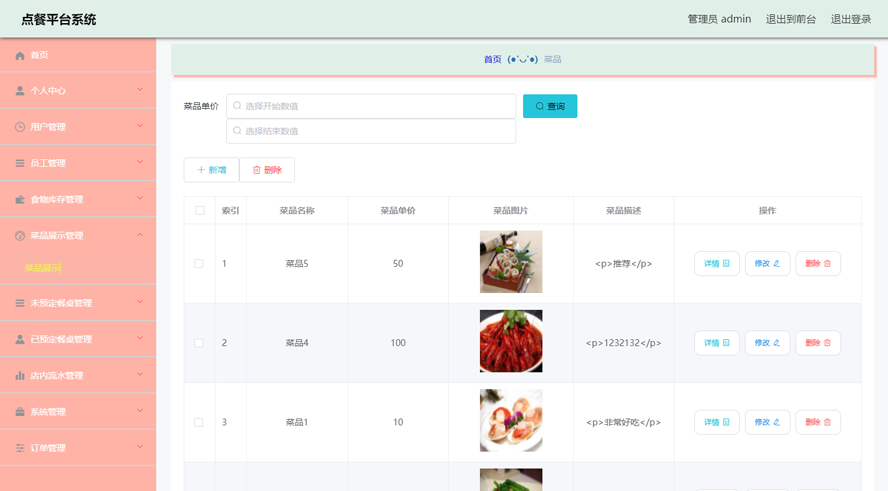The height and width of the screenshot is (491, 888).
Task: Open the sushi thumbnail of 菜品5
Action: coord(511,262)
